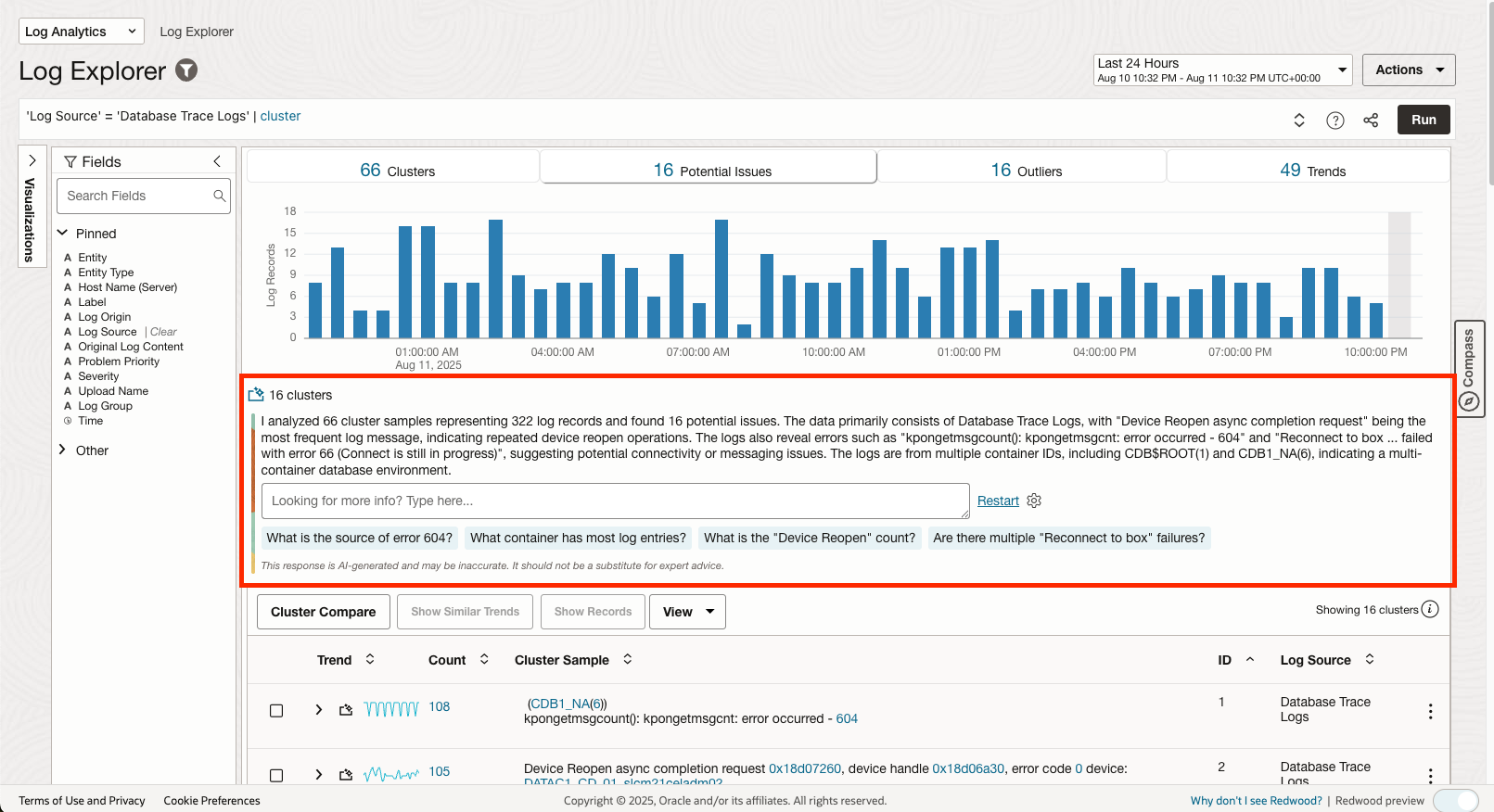
Task: Switch to the 16 Potential Issues tab
Action: (x=709, y=168)
